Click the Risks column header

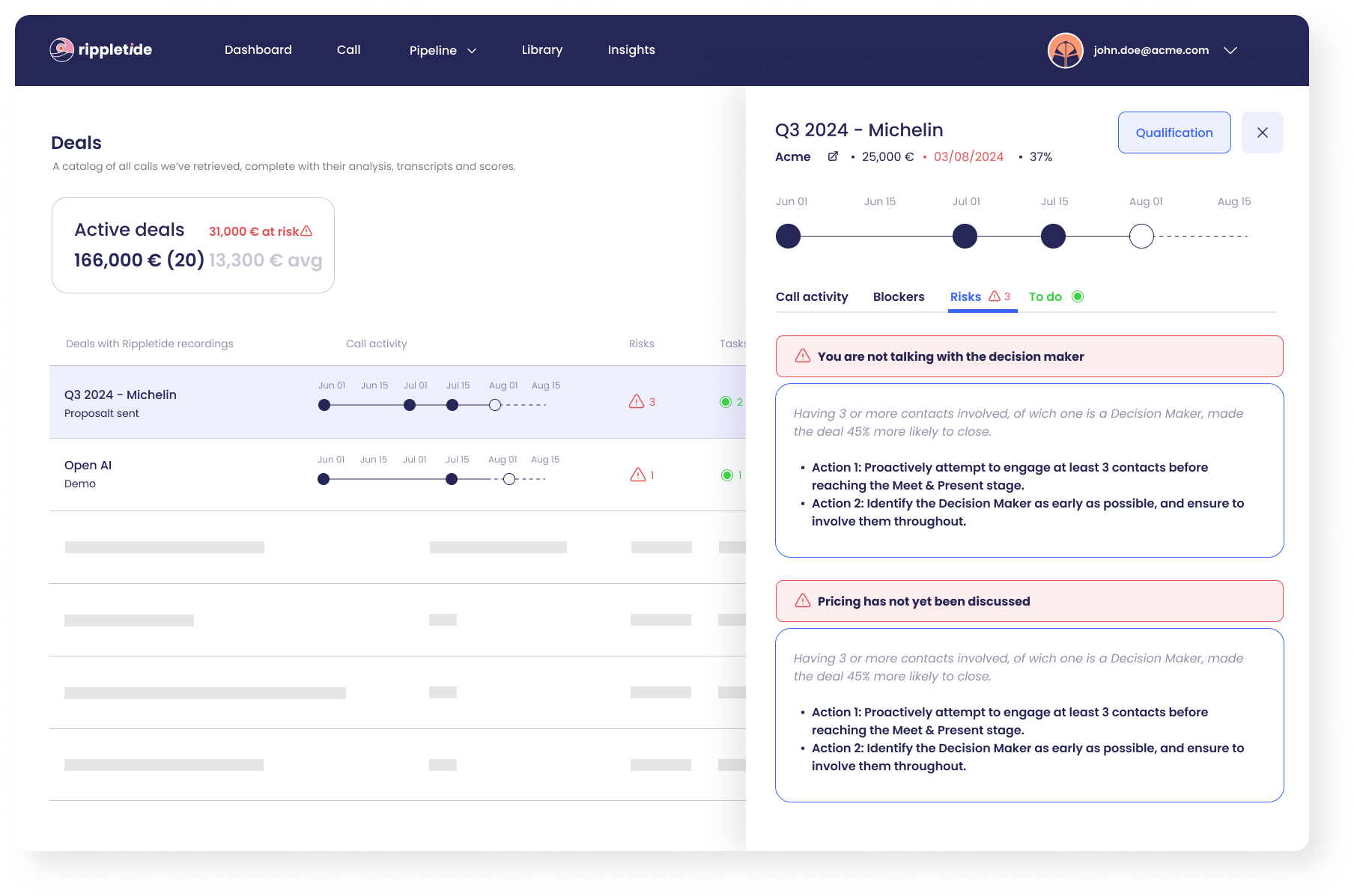pos(642,344)
